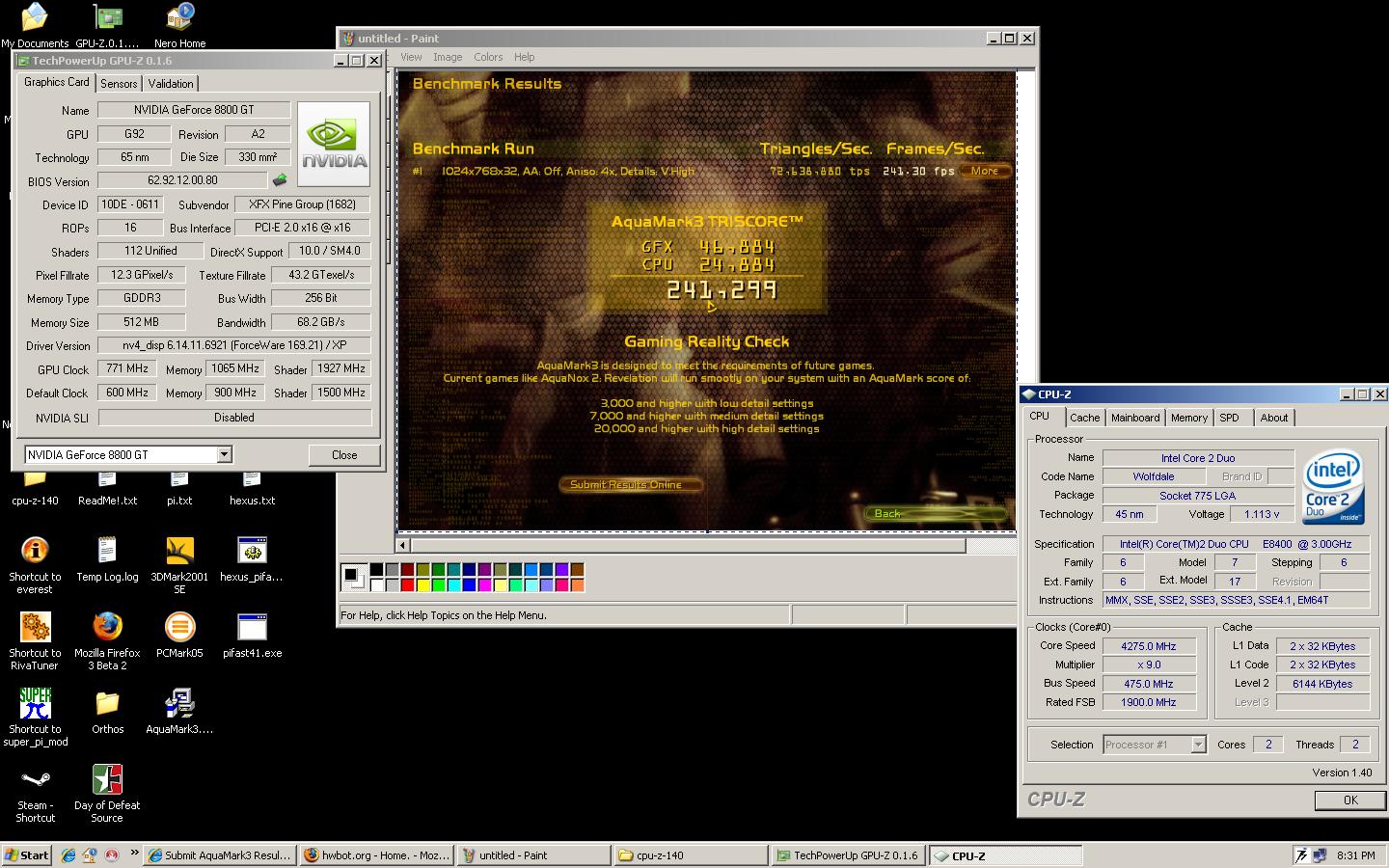This screenshot has width=1389, height=868.
Task: Open the Image menu in Paint
Action: pyautogui.click(x=448, y=57)
